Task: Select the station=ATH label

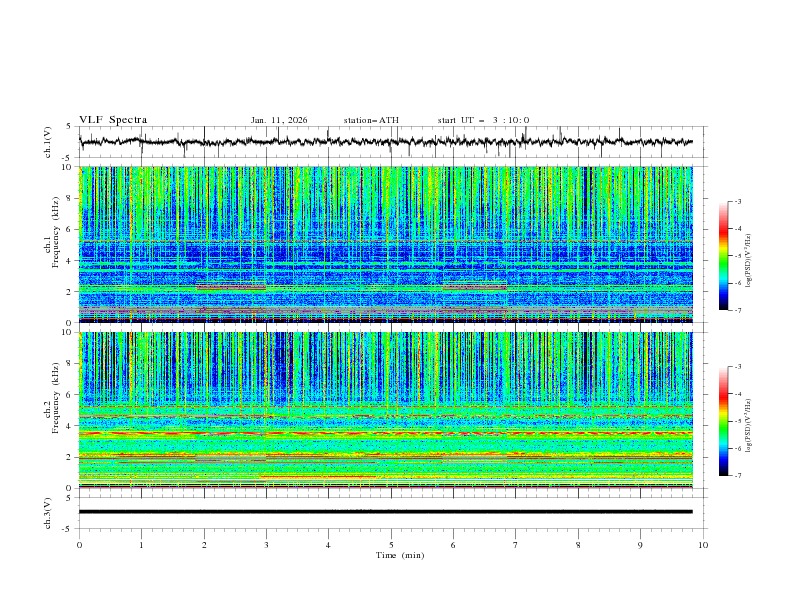Action: point(371,120)
